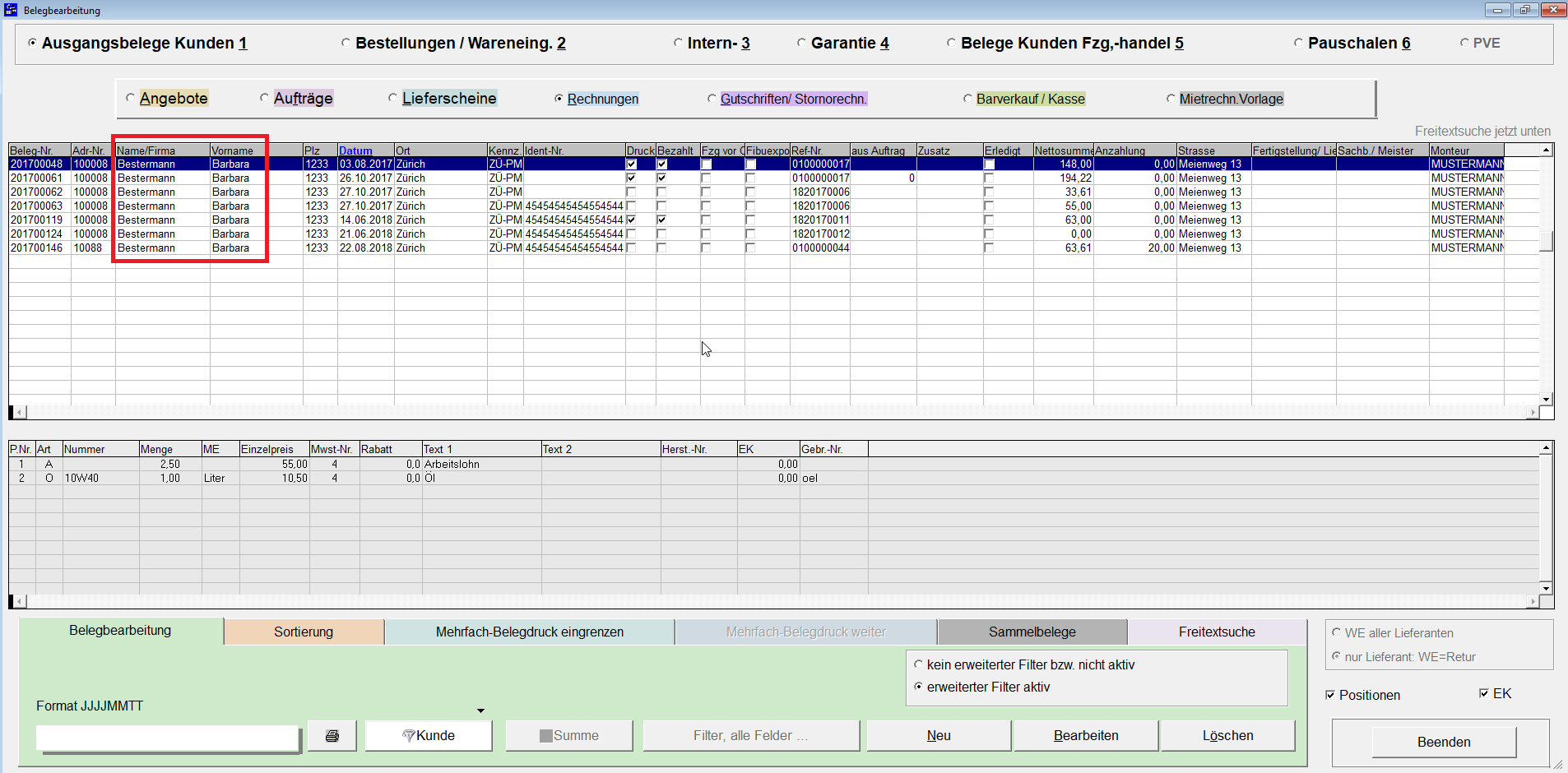Click 'Filter, alle Felder ...' button
The height and width of the screenshot is (773, 1568).
[x=751, y=736]
